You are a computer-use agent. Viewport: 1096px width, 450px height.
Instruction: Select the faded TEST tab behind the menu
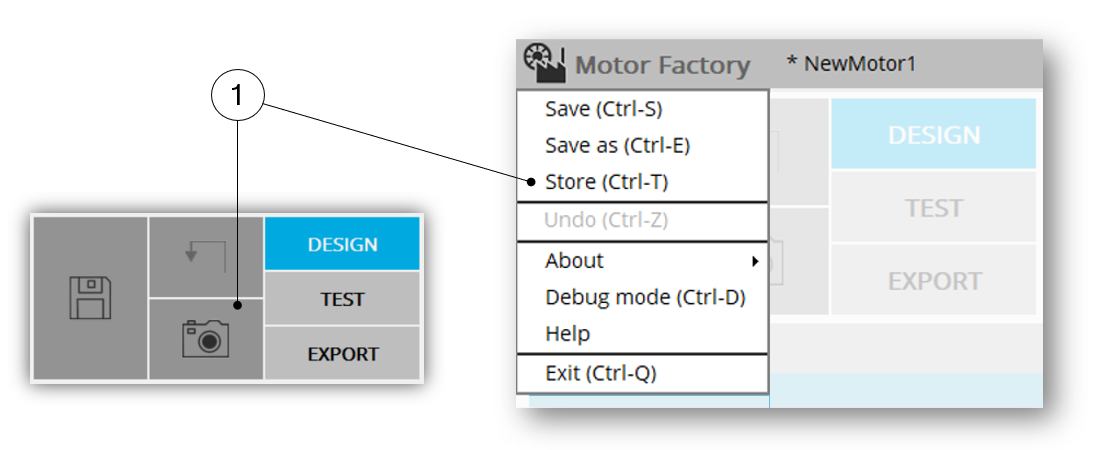click(x=934, y=208)
